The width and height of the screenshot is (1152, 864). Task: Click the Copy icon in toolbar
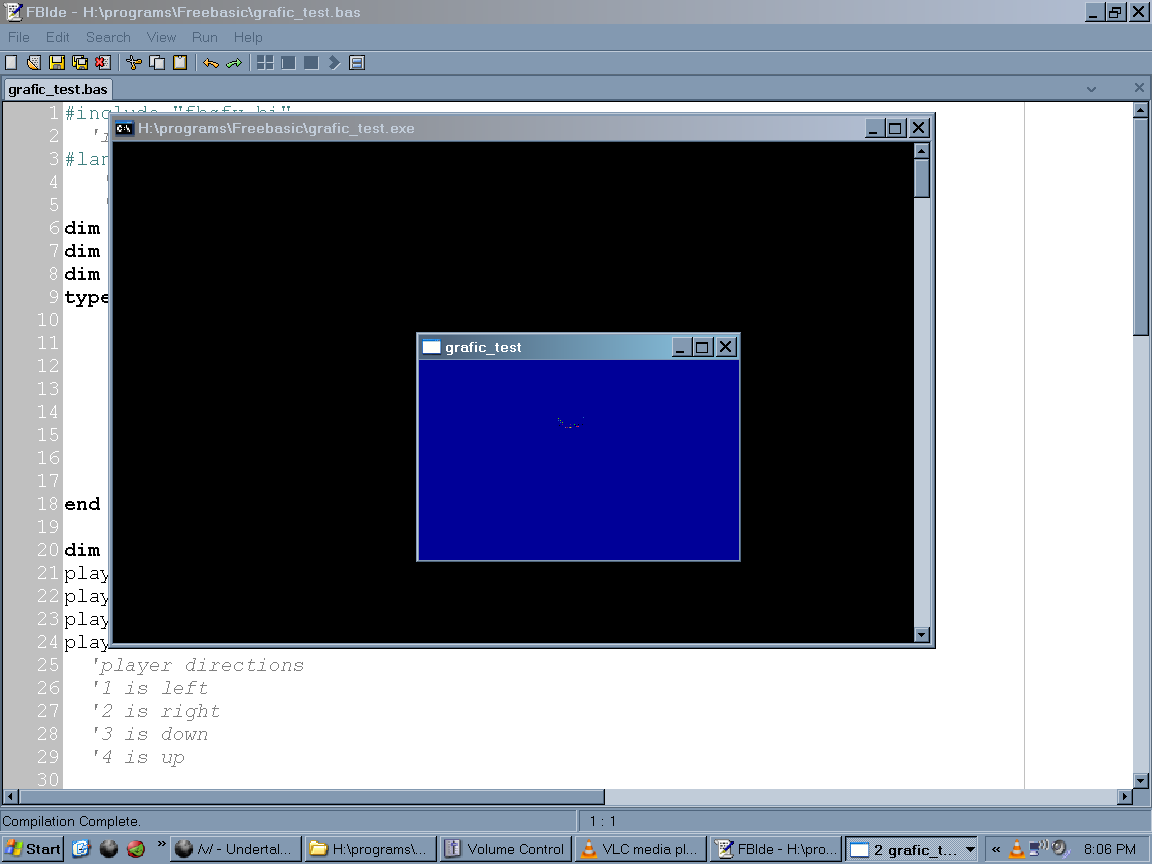click(157, 63)
